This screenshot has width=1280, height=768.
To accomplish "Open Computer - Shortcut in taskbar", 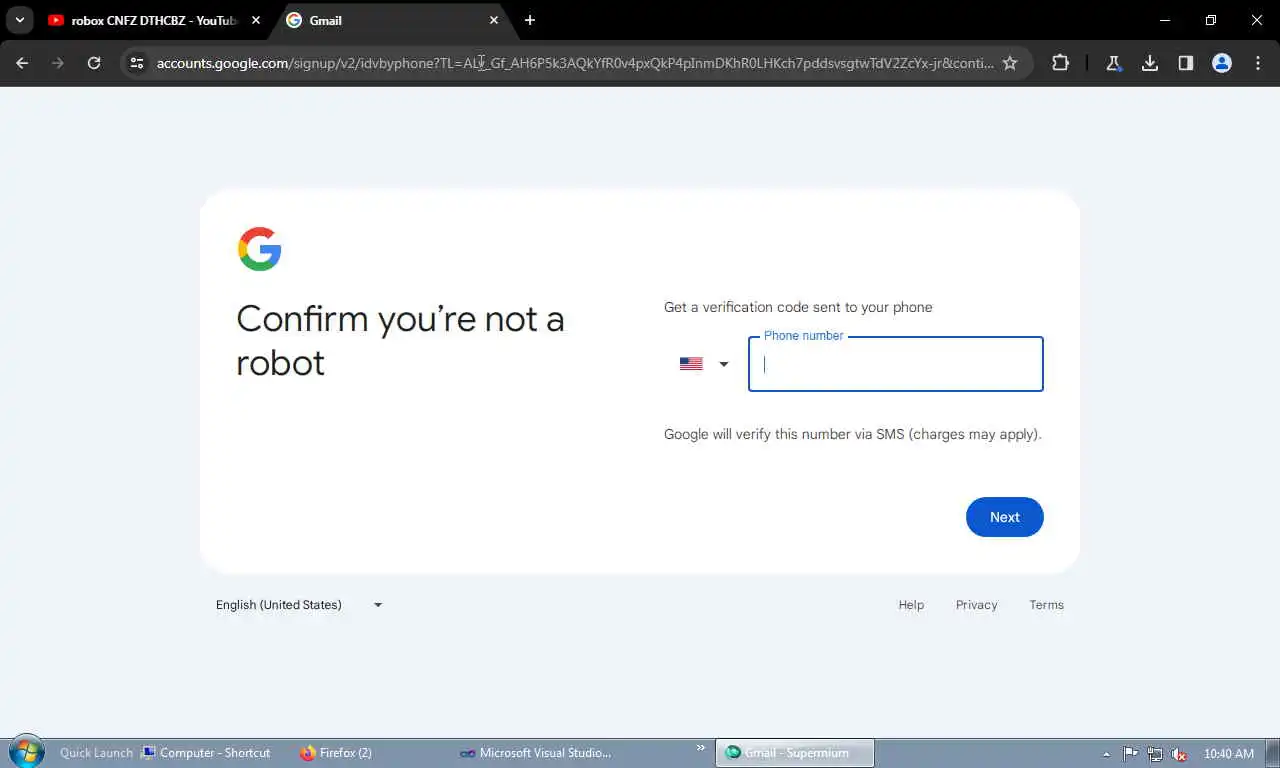I will [206, 753].
